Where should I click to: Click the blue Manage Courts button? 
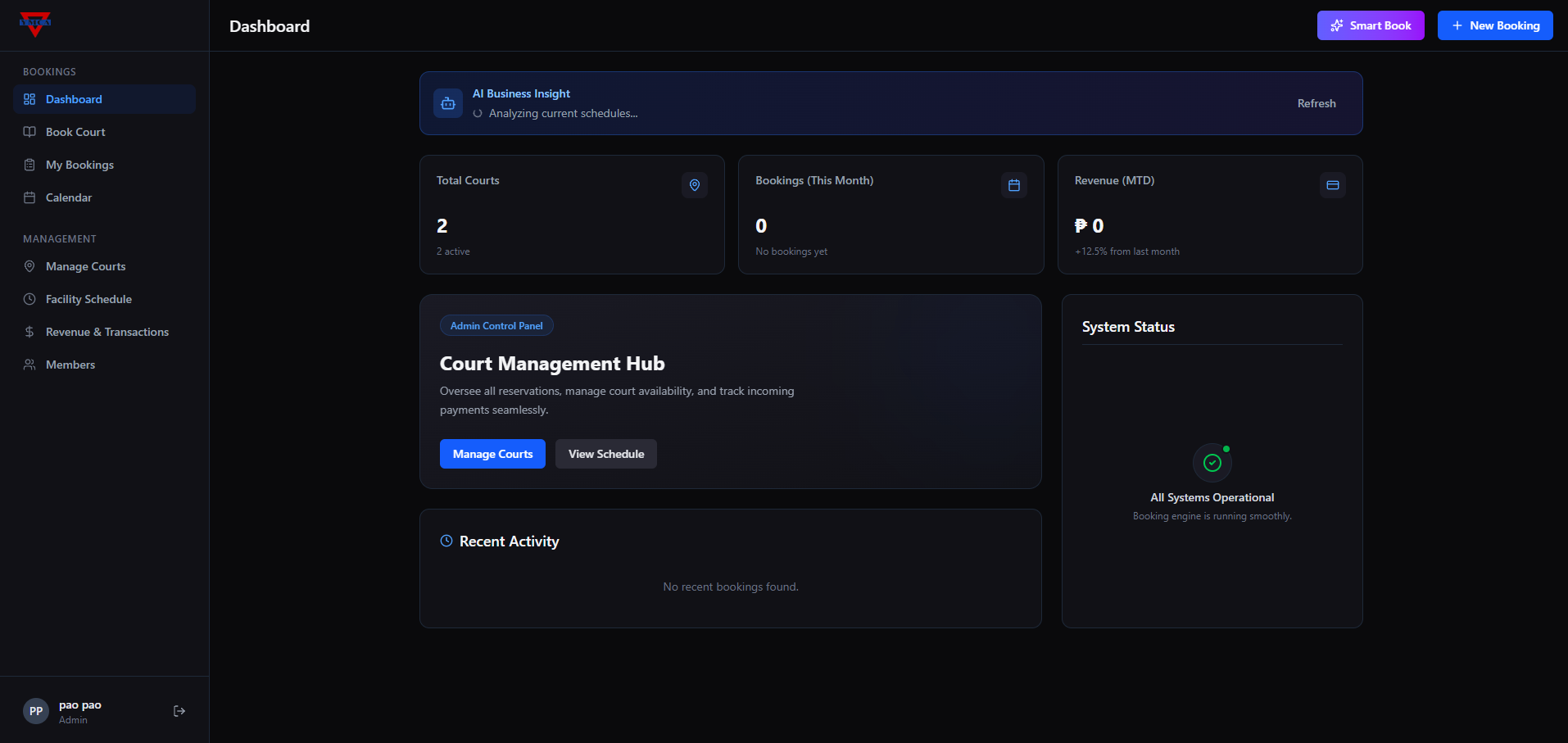point(492,454)
